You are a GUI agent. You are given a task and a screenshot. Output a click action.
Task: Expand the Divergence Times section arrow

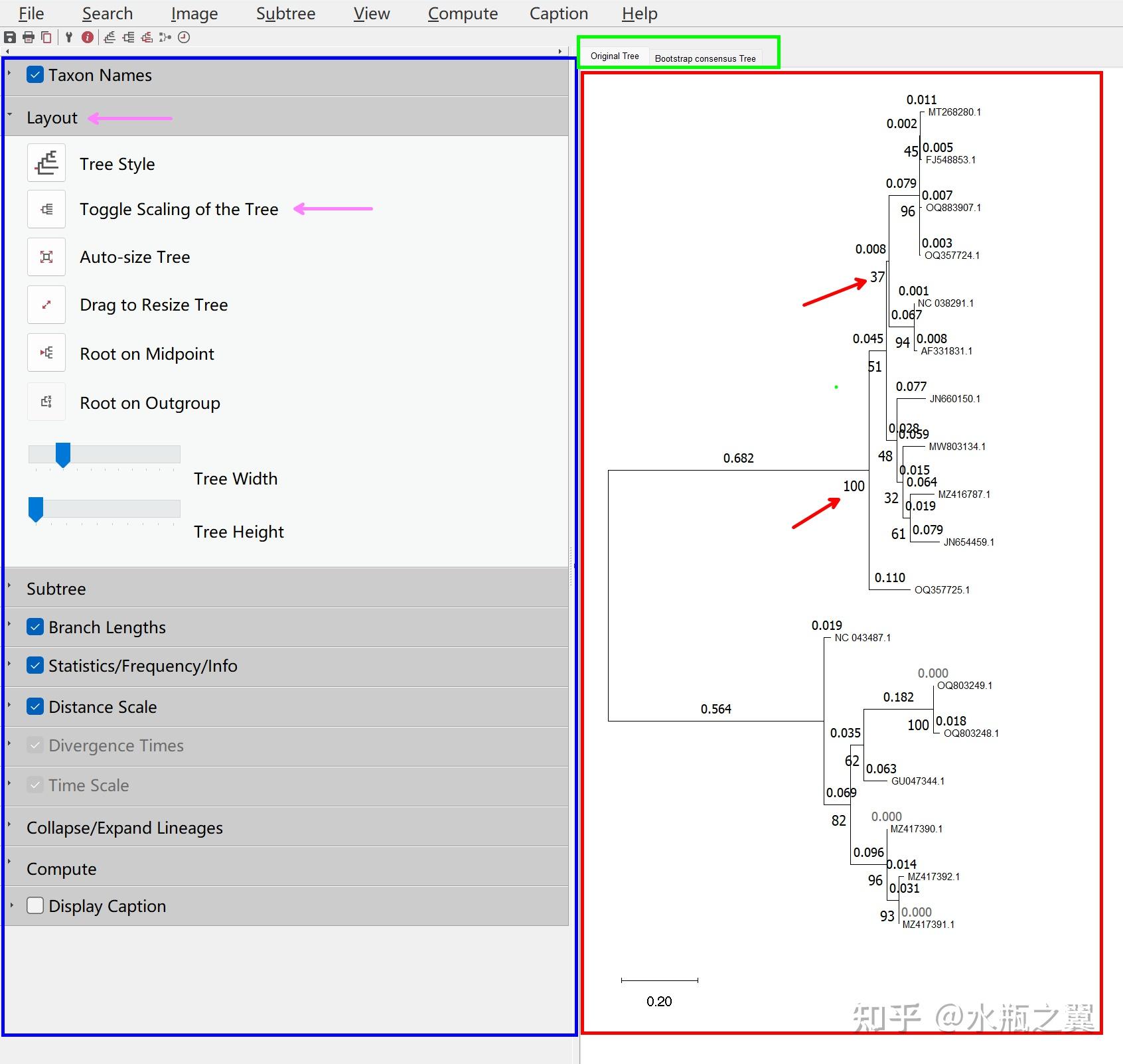9,742
